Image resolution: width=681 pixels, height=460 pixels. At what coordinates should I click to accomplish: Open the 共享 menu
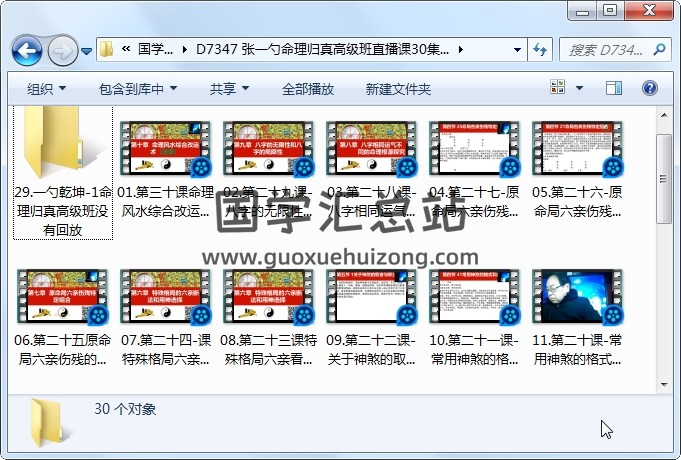pyautogui.click(x=229, y=89)
